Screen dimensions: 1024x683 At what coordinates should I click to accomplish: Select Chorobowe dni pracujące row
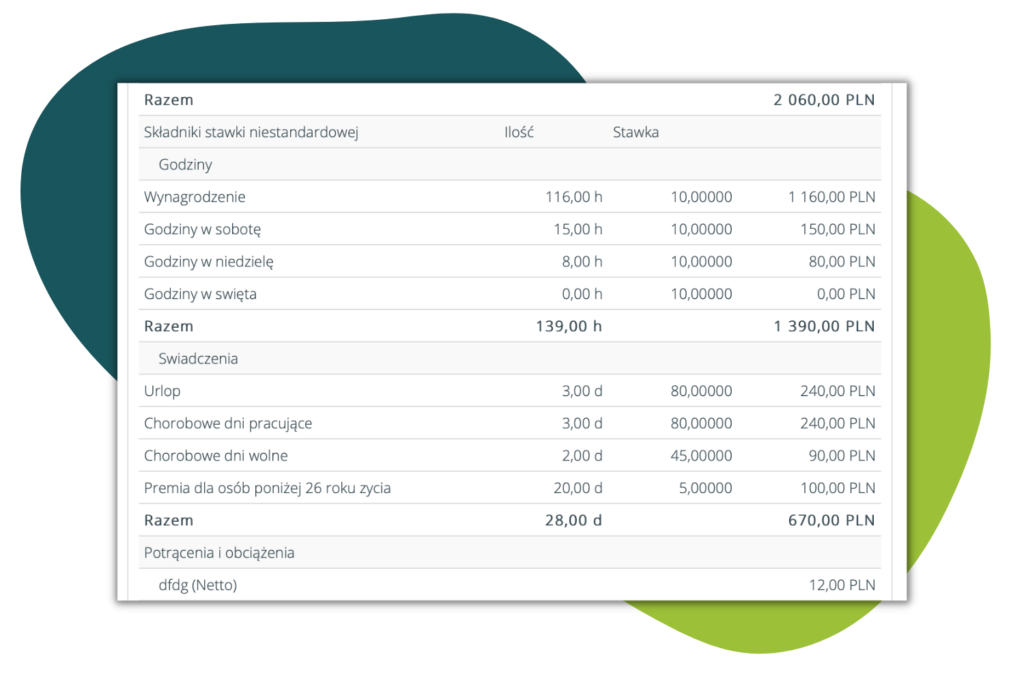tap(228, 423)
